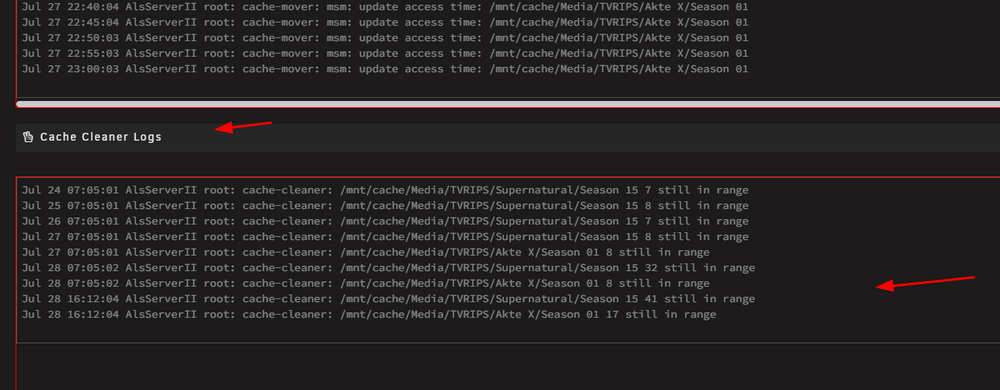Click the Akte X entry showing 17 still in range
The width and height of the screenshot is (1000, 390).
[x=369, y=315]
